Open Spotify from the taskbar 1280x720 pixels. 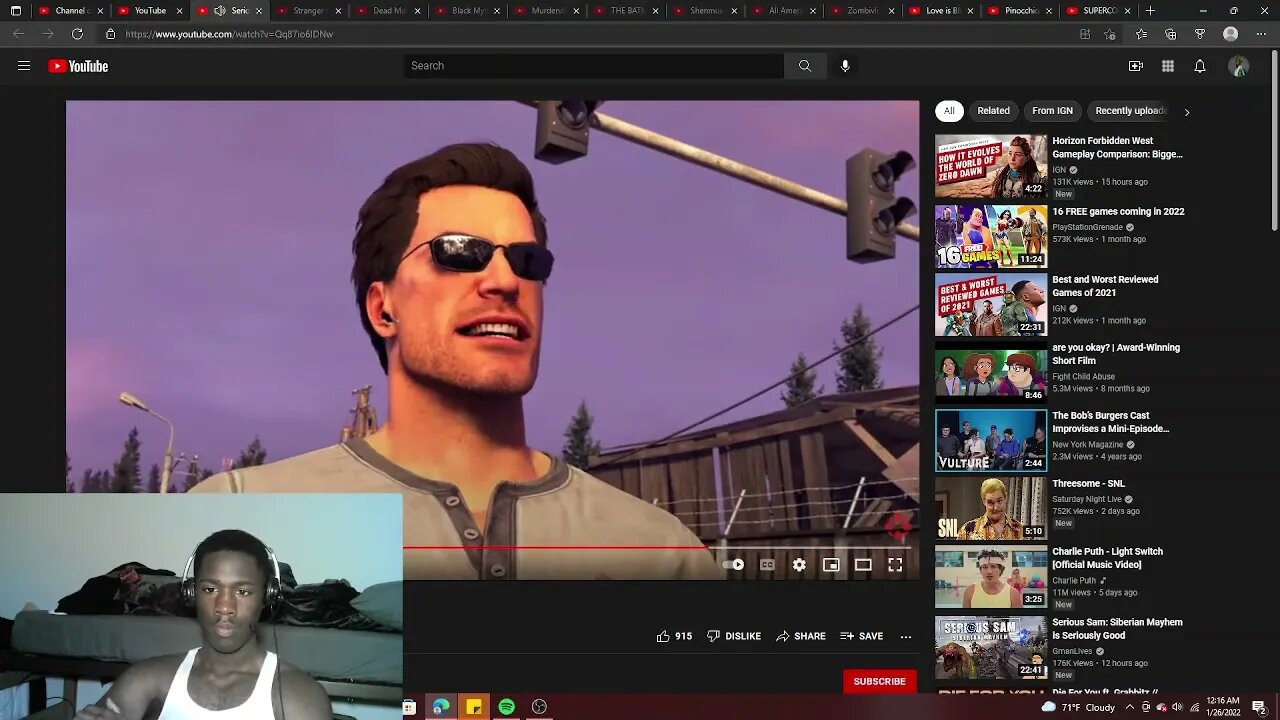click(507, 707)
